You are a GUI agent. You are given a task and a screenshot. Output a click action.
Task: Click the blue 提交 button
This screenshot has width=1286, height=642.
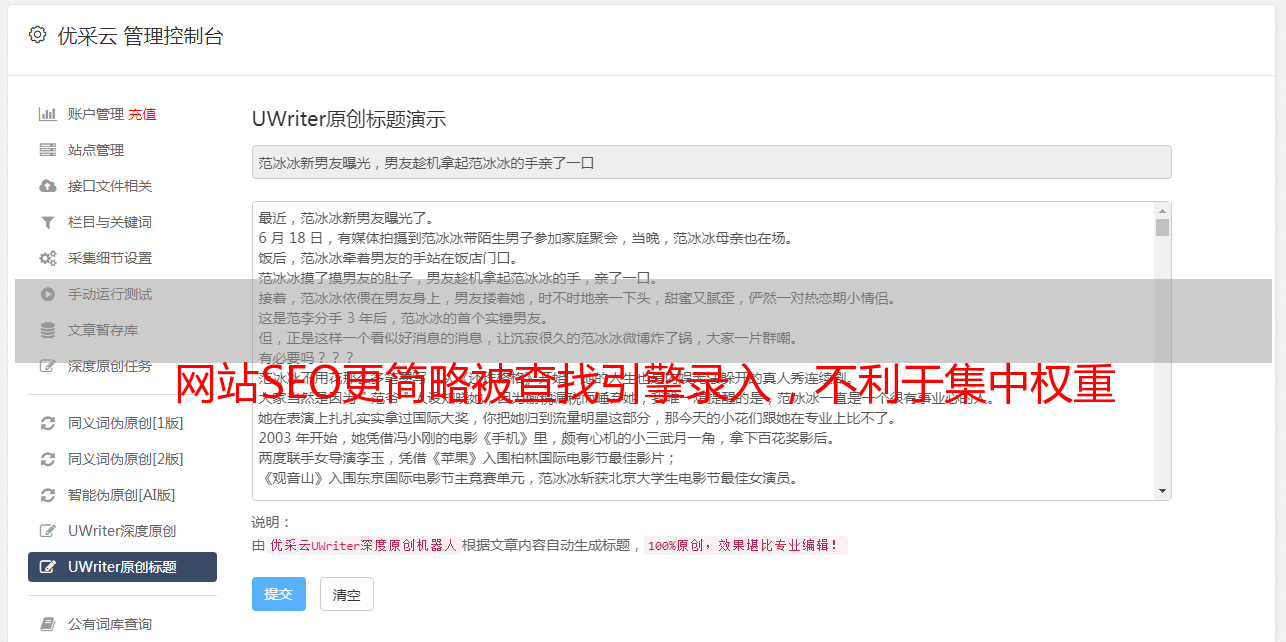279,594
